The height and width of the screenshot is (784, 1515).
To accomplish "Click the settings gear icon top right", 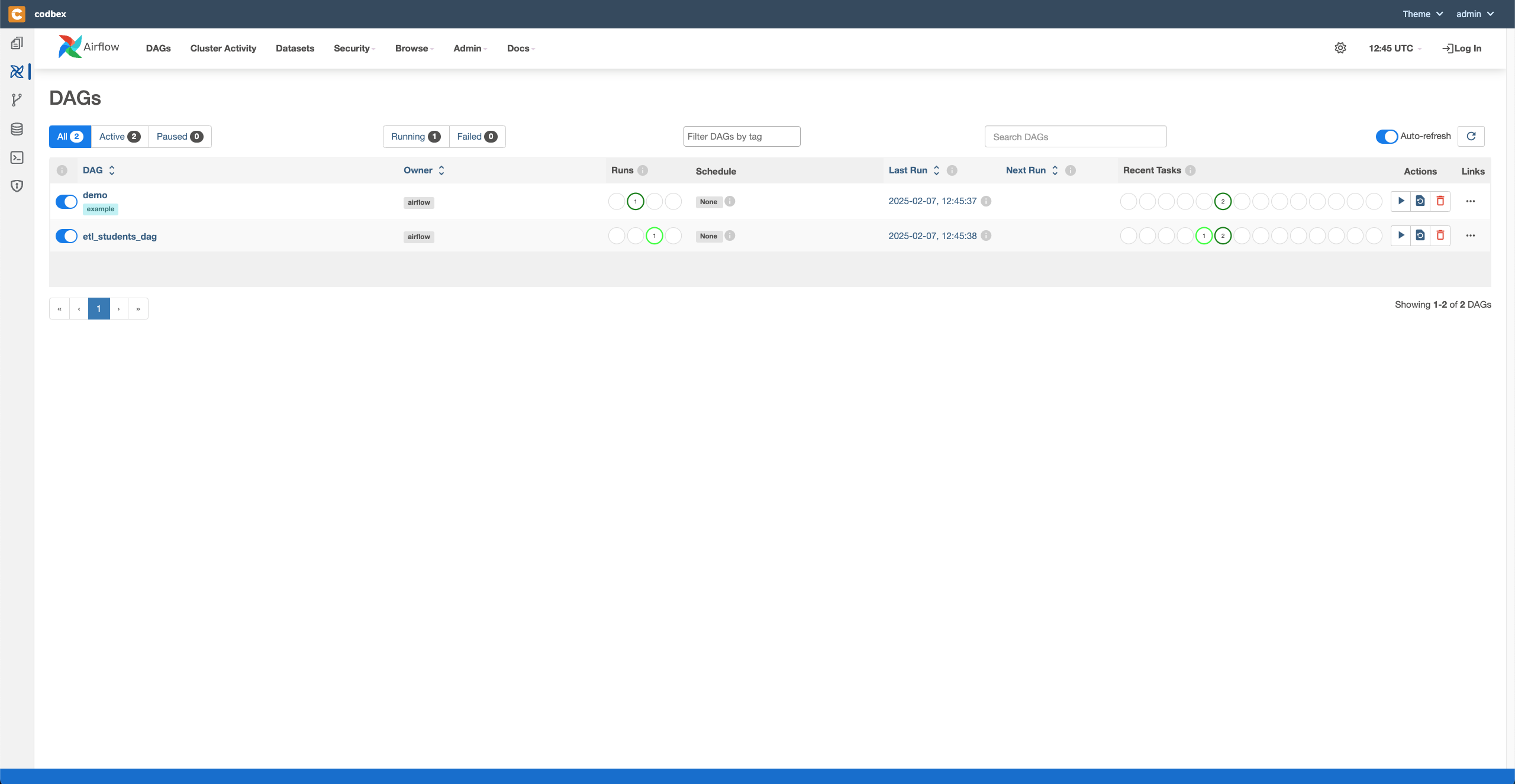I will coord(1340,47).
